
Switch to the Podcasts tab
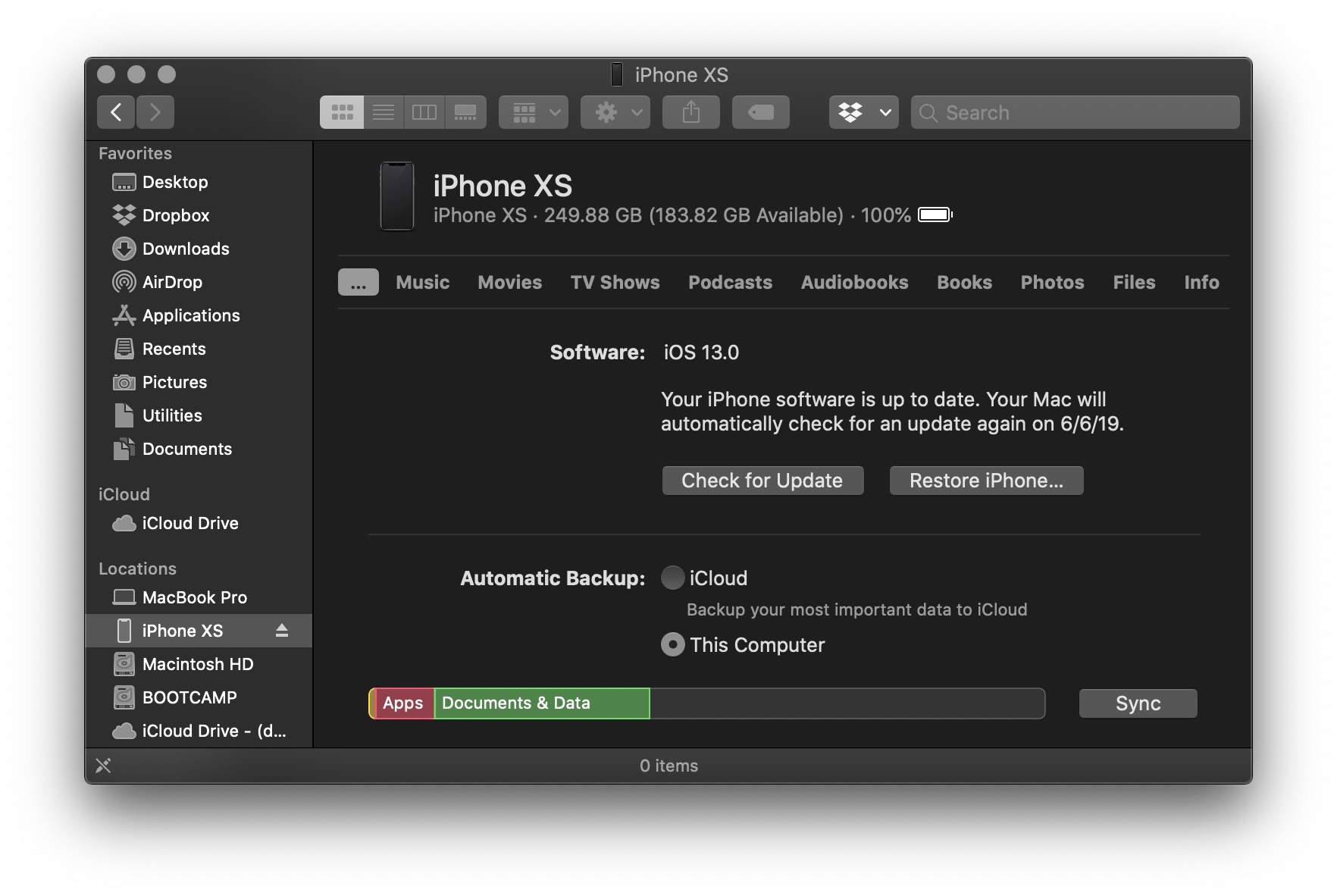point(731,282)
